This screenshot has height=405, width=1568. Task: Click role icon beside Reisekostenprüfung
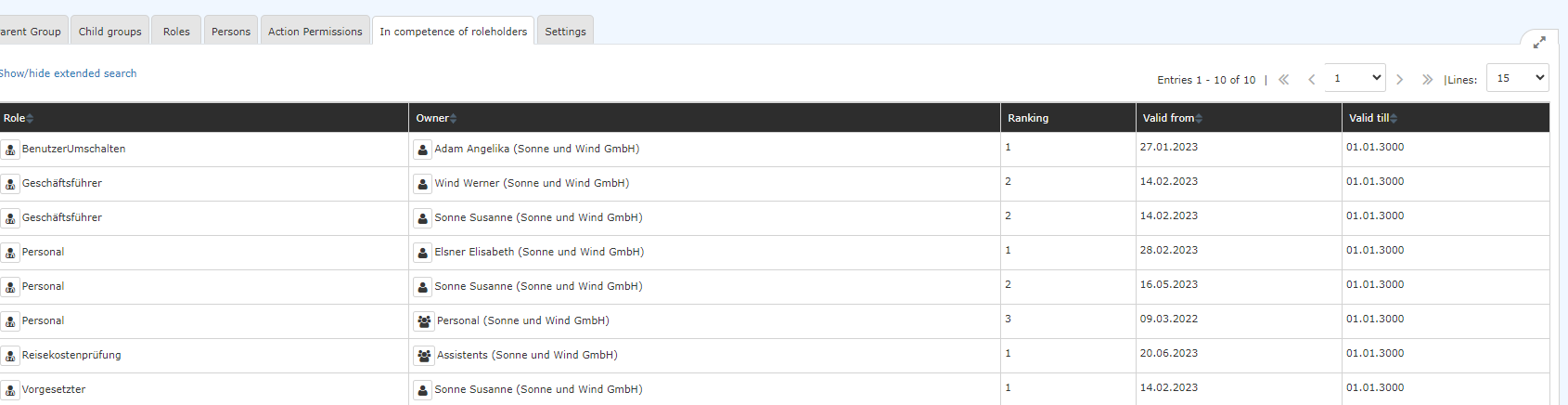pyautogui.click(x=10, y=356)
